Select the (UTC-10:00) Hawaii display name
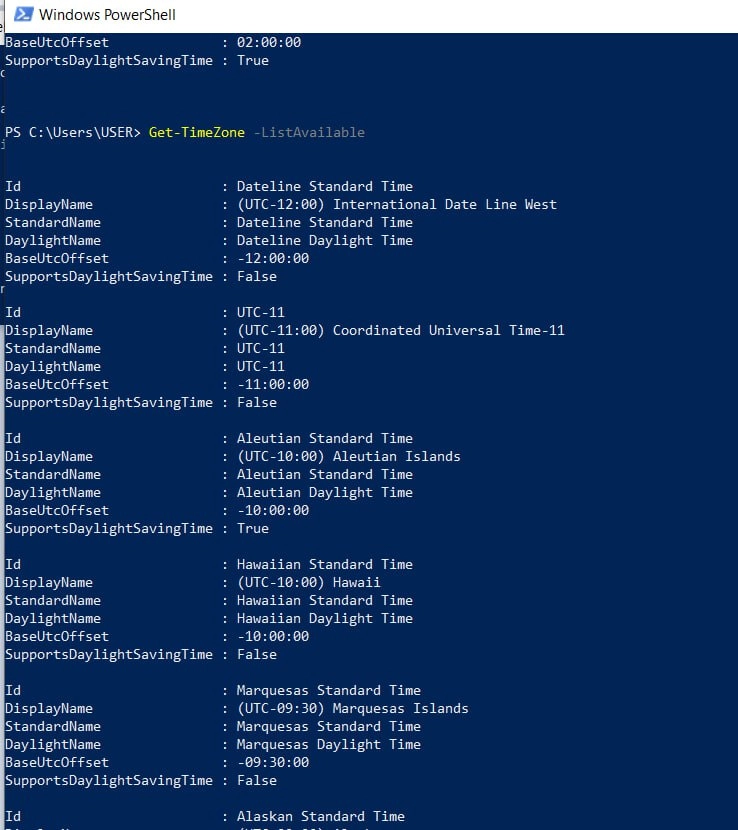738x830 pixels. [308, 582]
